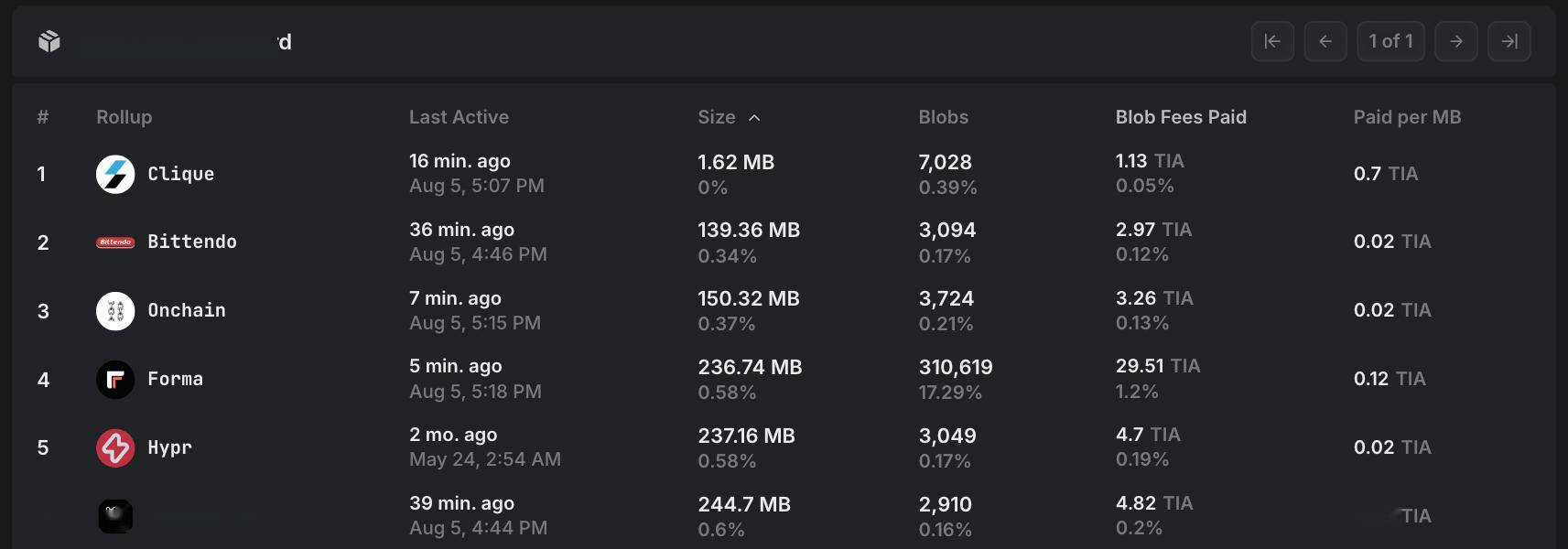
Task: Click '39 min. ago' in the last row
Action: (x=461, y=503)
